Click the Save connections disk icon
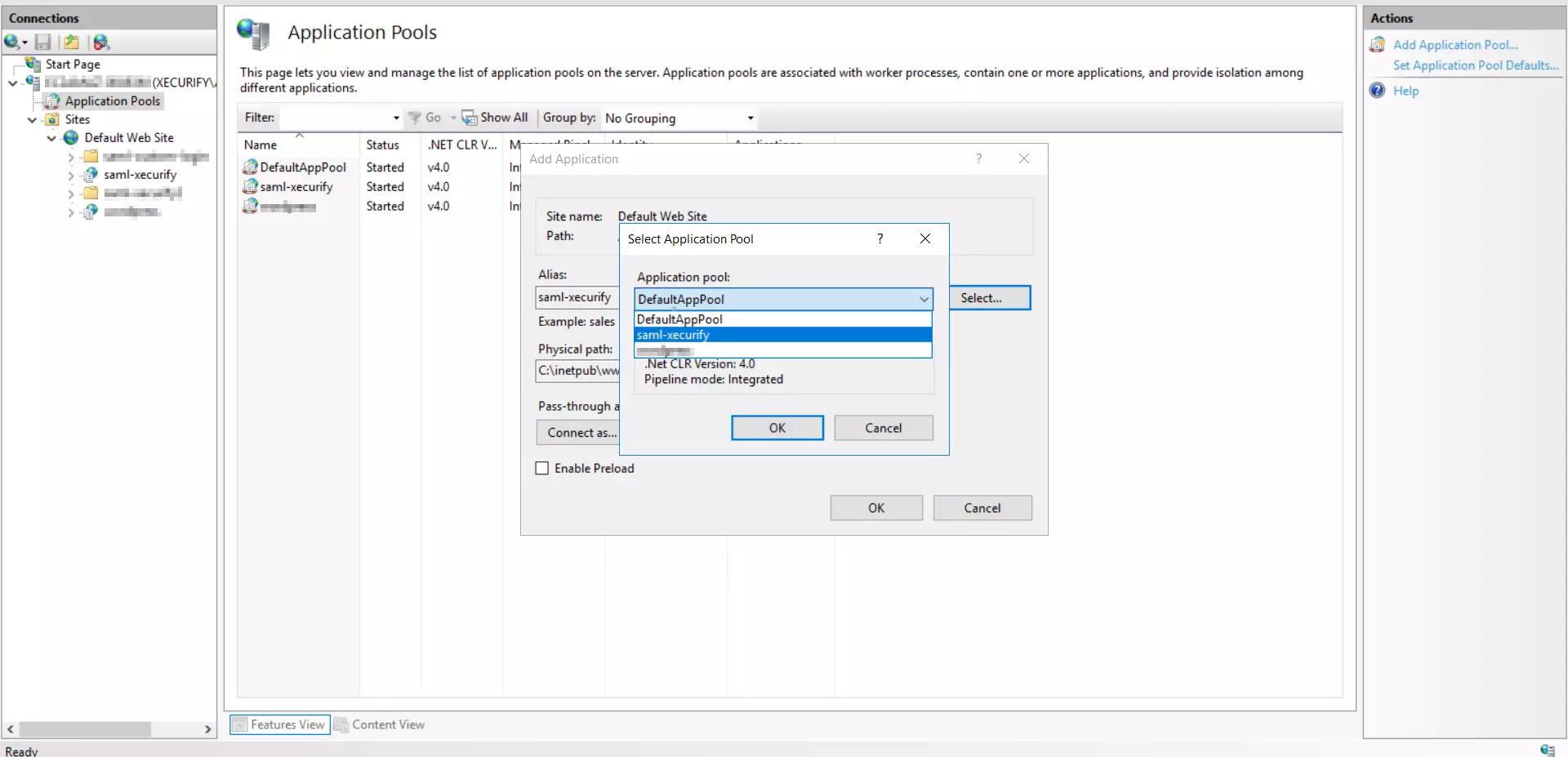This screenshot has width=1568, height=757. (x=44, y=42)
